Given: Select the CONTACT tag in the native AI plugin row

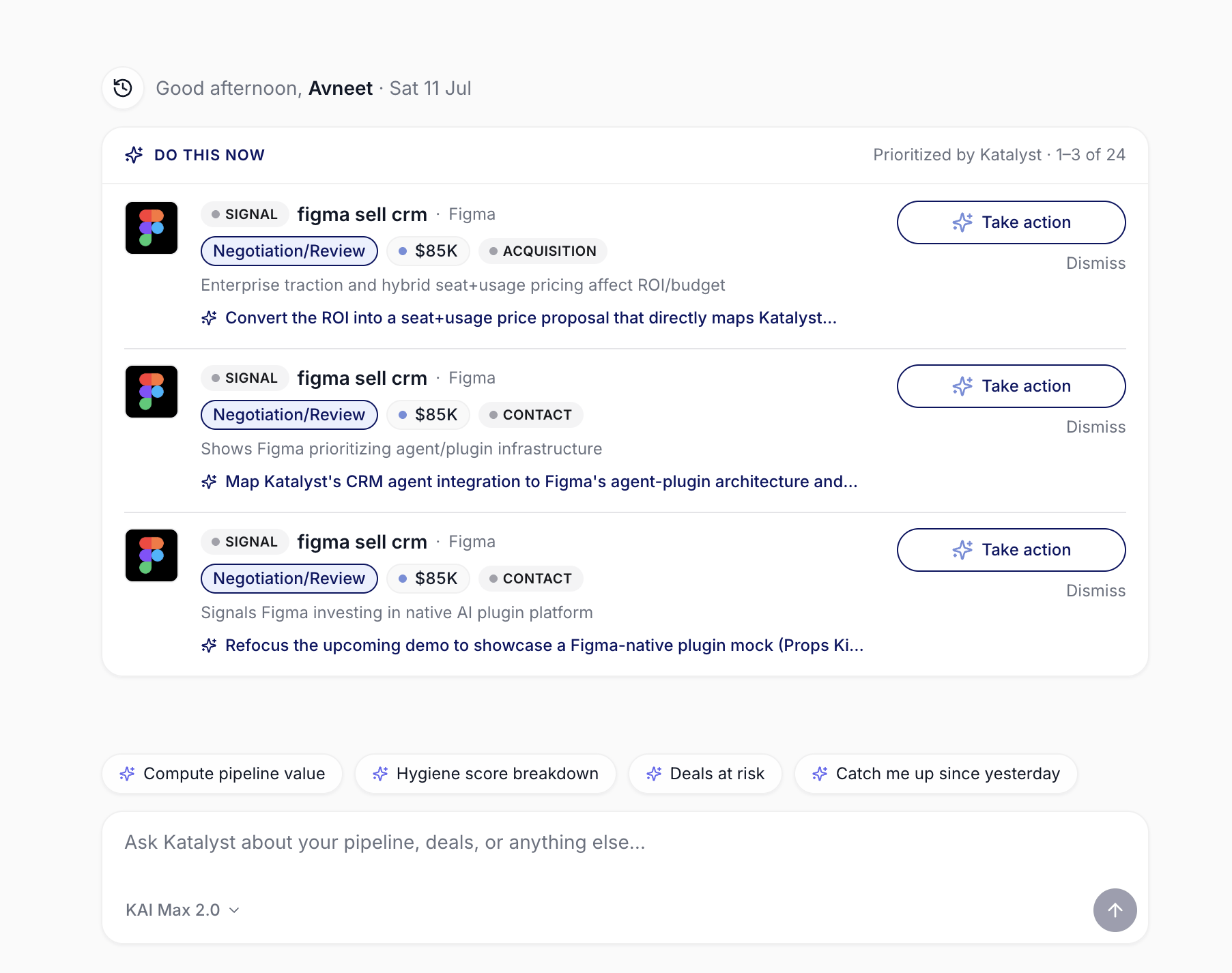Looking at the screenshot, I should [x=530, y=579].
